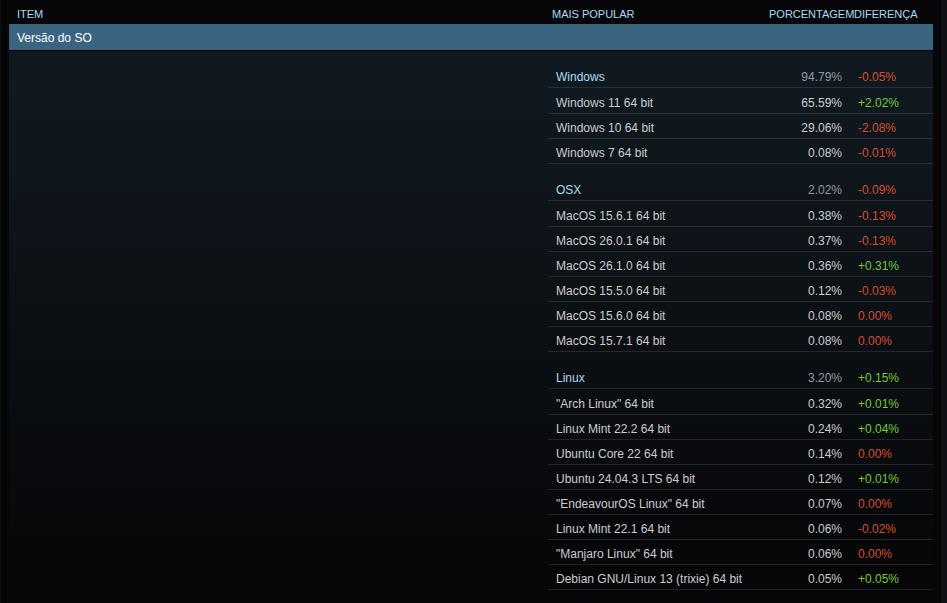Select the OSX category label
The height and width of the screenshot is (603, 947).
point(568,190)
